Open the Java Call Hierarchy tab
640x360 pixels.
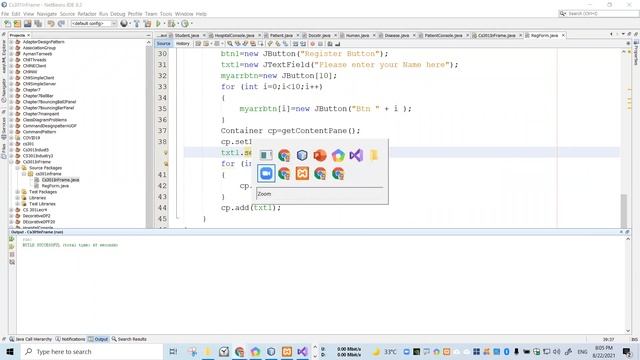pos(31,339)
